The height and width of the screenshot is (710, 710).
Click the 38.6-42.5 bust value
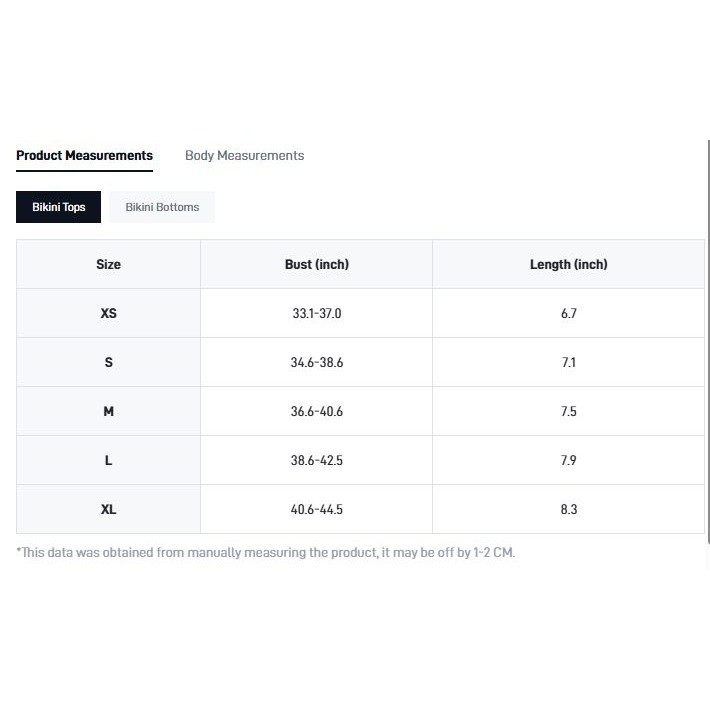(x=317, y=460)
